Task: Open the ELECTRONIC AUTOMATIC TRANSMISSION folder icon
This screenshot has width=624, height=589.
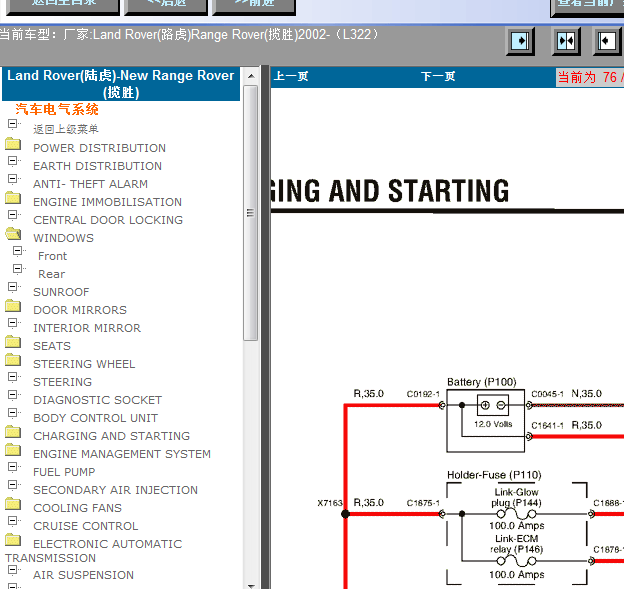Action: coord(13,540)
